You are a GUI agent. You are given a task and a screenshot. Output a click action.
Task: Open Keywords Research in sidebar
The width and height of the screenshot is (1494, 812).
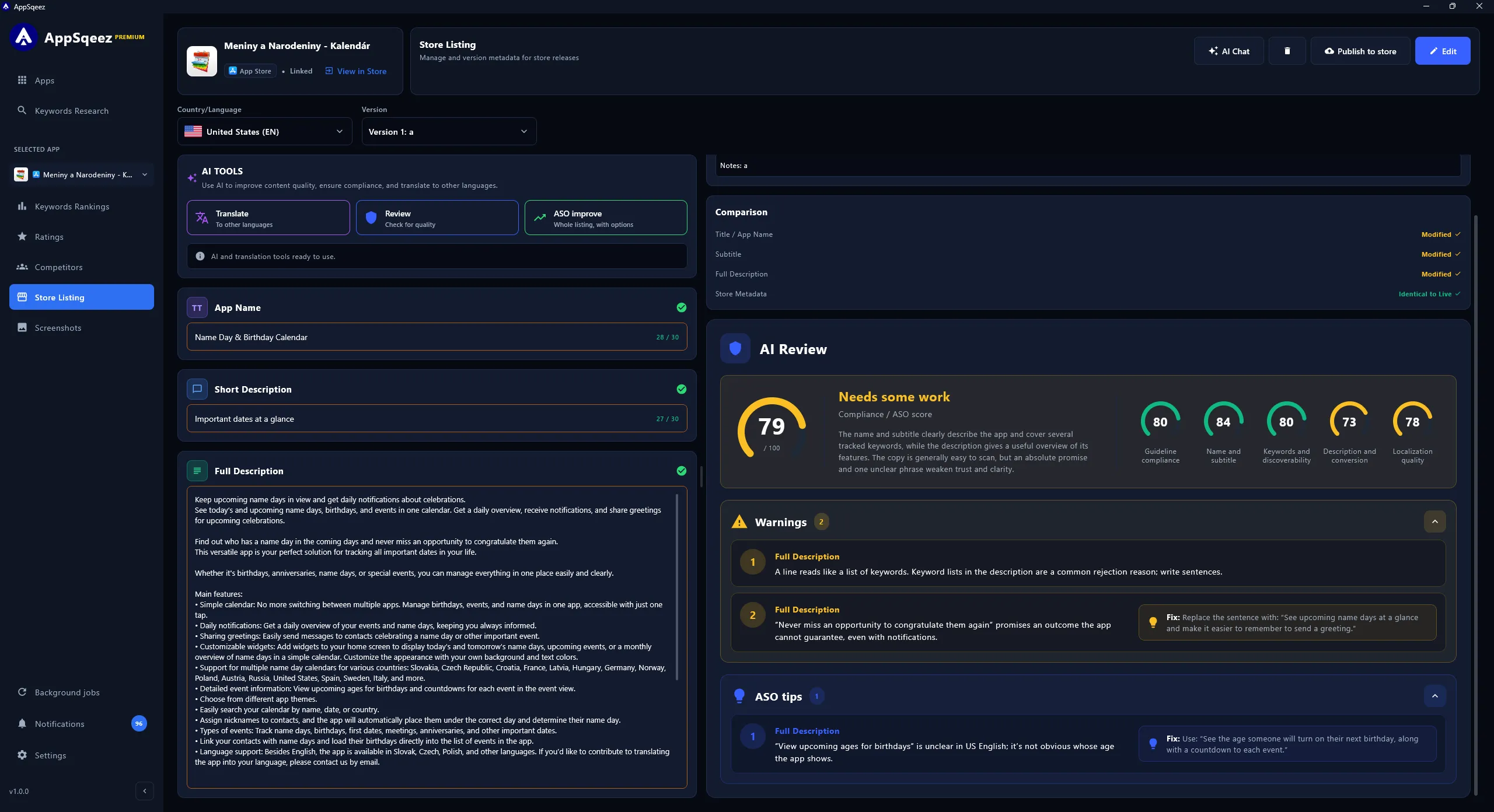82,111
